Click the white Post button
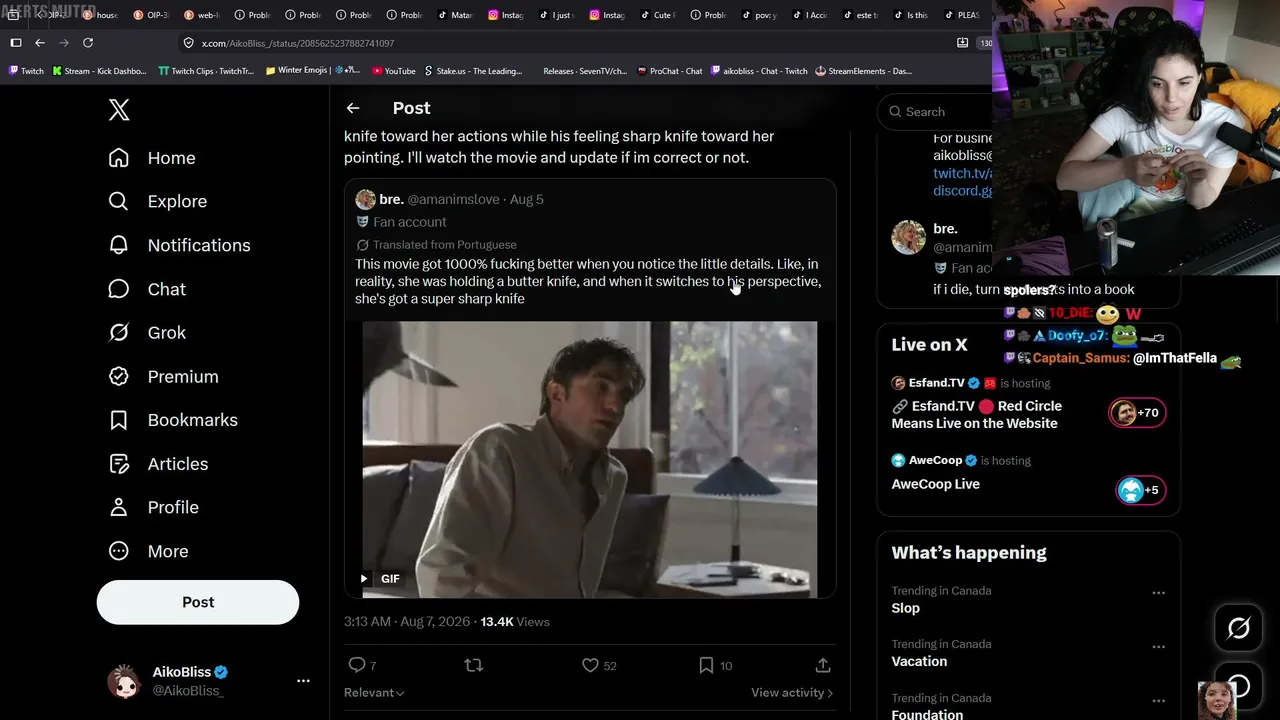The height and width of the screenshot is (720, 1280). (198, 602)
